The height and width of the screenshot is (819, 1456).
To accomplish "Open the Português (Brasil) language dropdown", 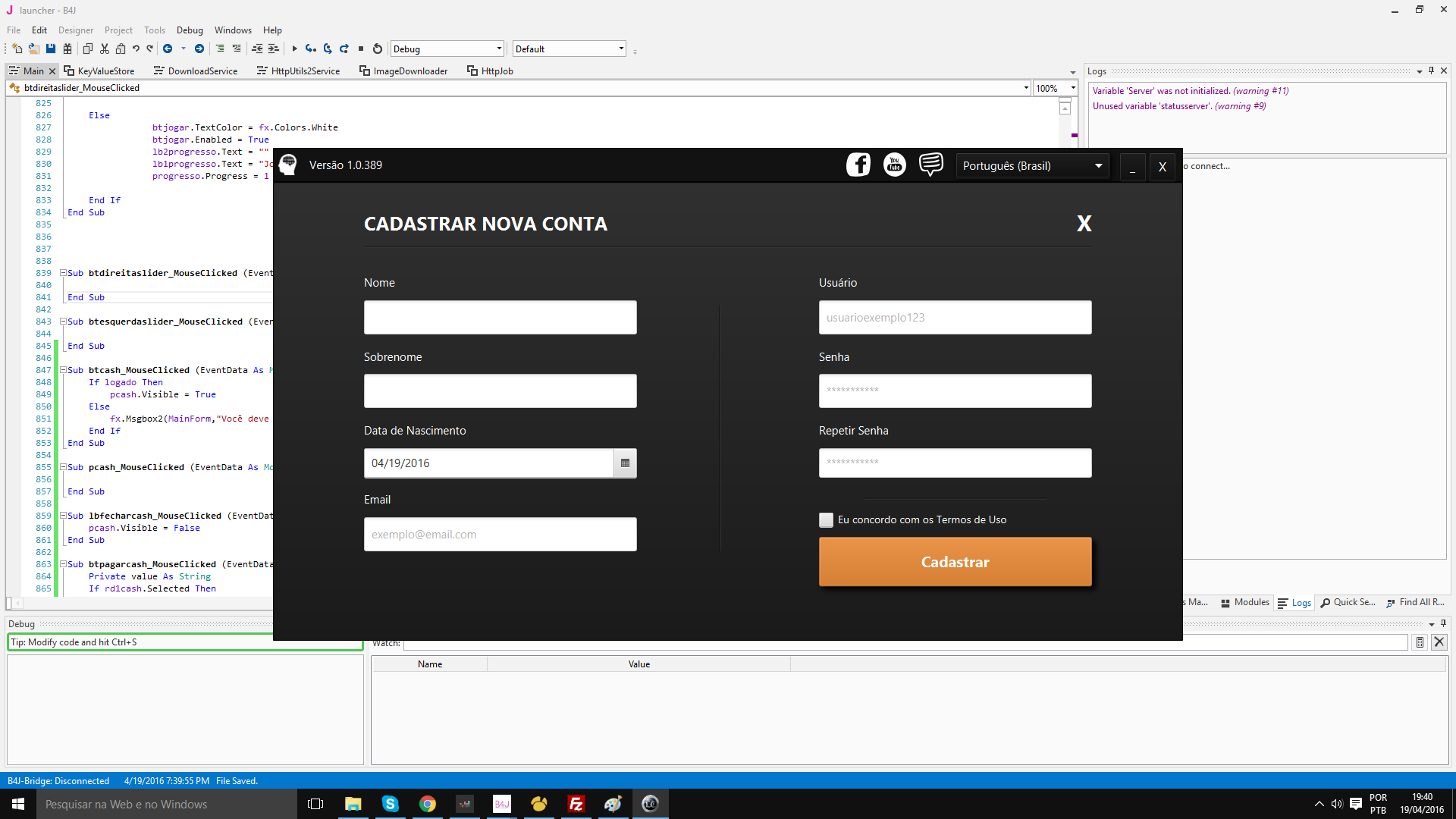I will coord(1032,166).
